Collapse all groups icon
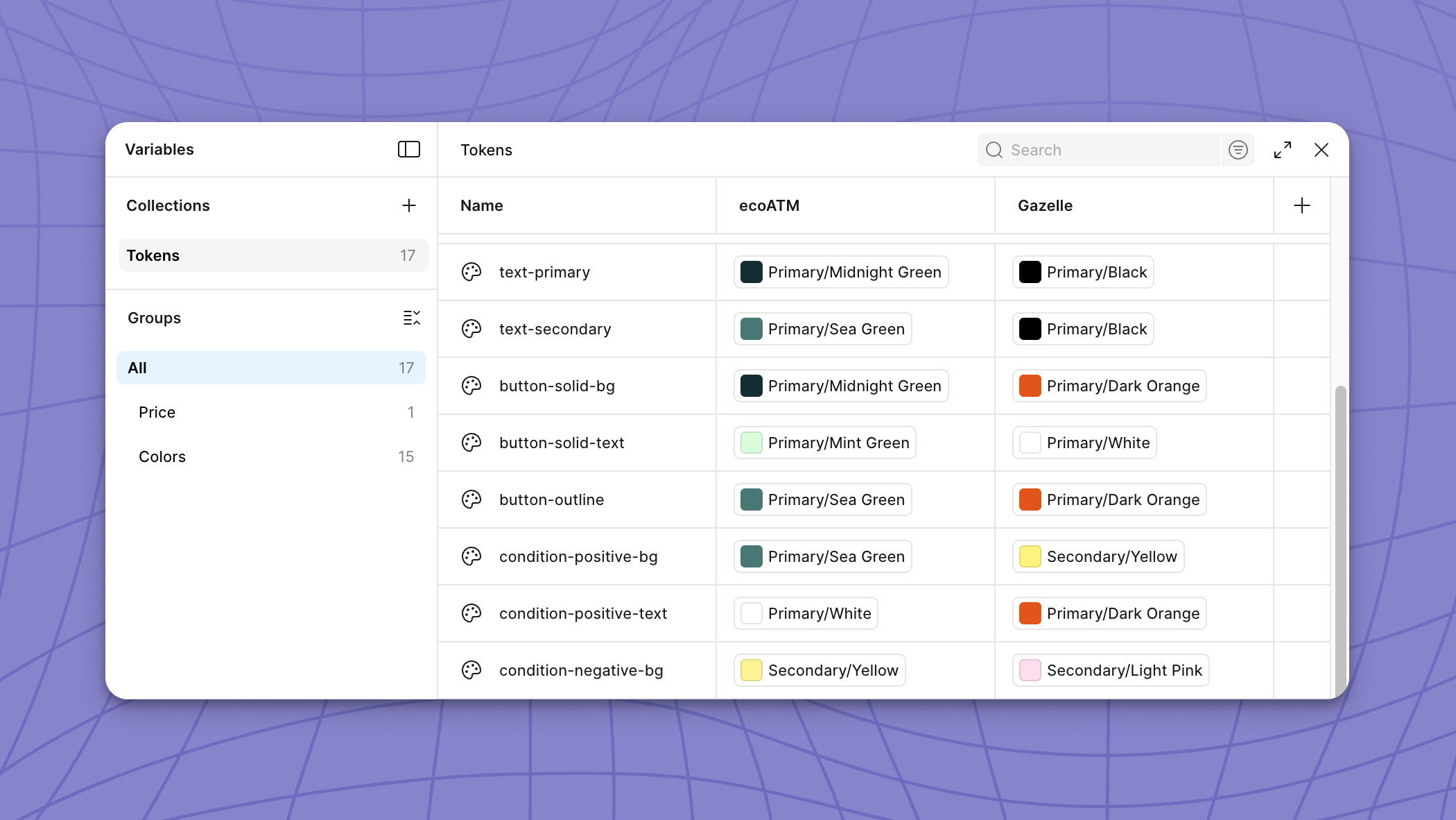The image size is (1456, 820). pyautogui.click(x=411, y=318)
